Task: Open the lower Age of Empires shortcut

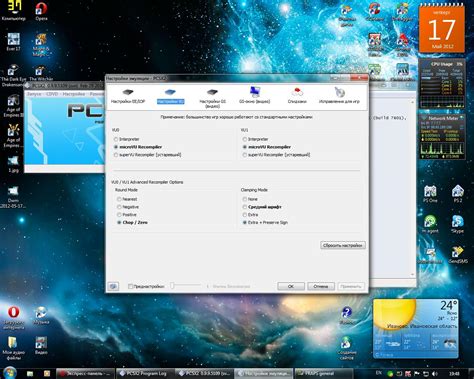Action: (13, 136)
